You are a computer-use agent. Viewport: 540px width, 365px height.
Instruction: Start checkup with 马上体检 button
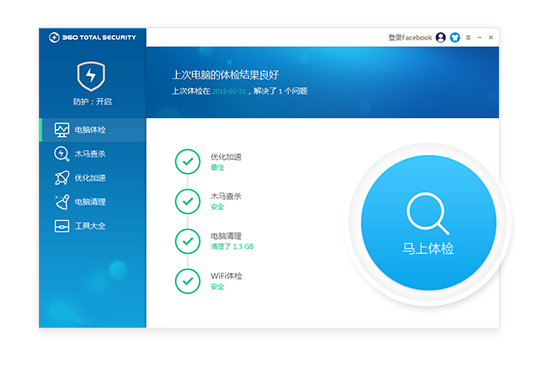(x=428, y=223)
